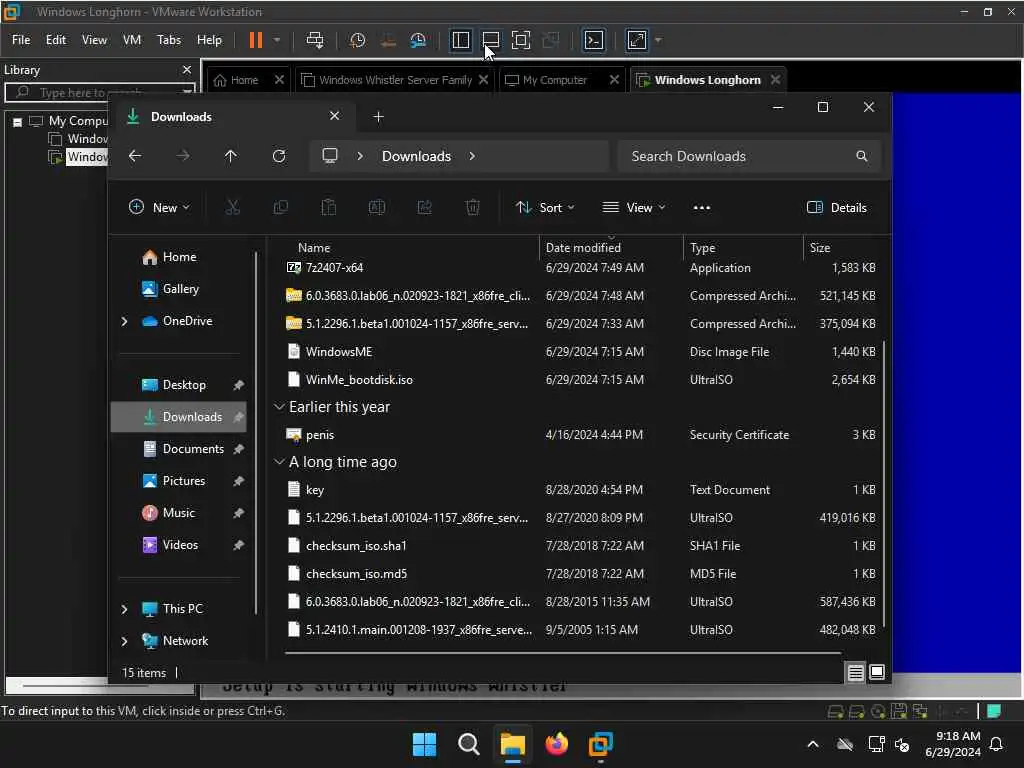Collapse the A long time ago group
1024x768 pixels.
(x=279, y=462)
